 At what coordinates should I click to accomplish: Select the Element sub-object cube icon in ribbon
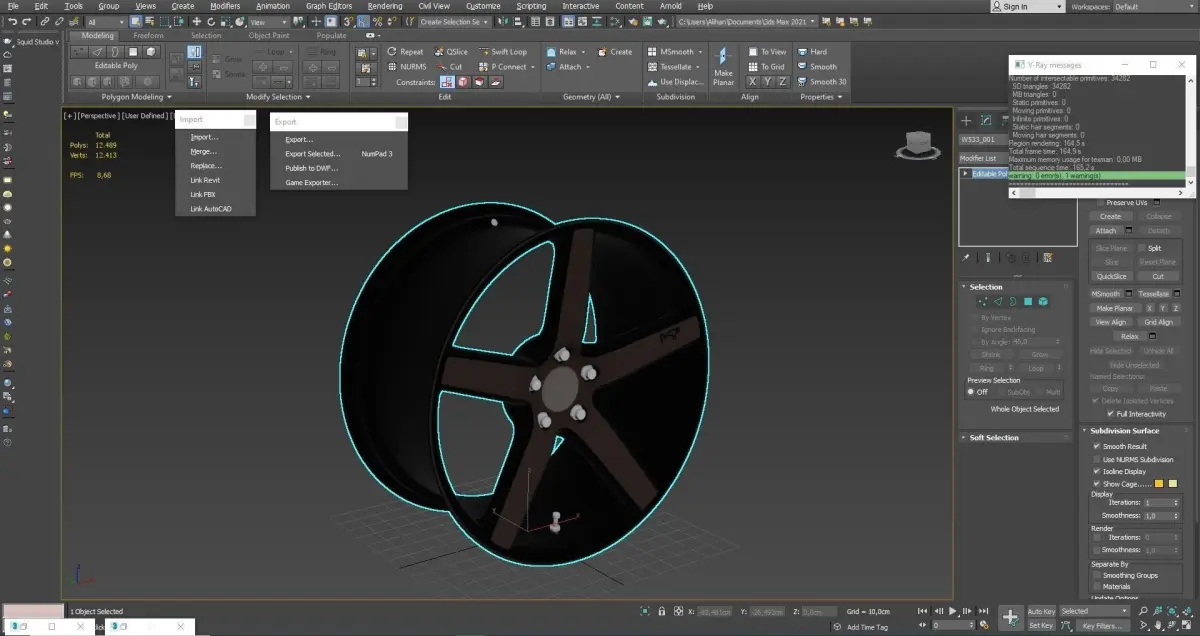151,52
